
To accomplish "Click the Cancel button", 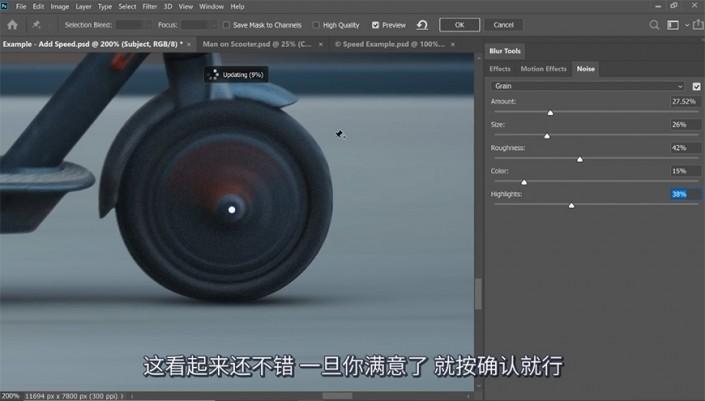I will click(x=504, y=25).
